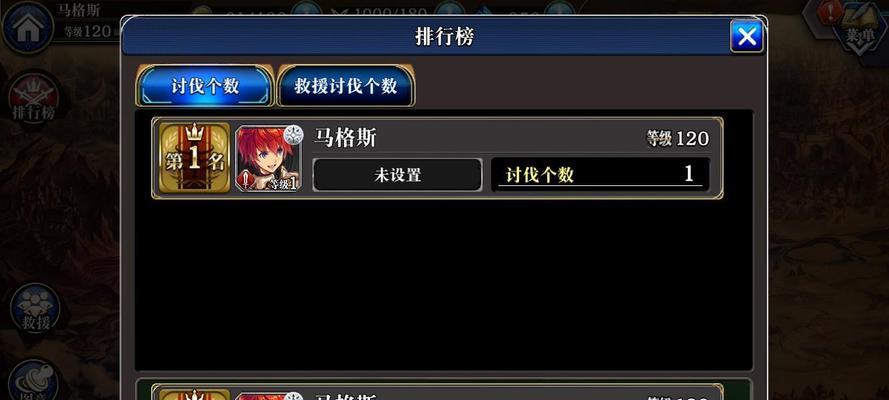Select the red-haired character portrait
The height and width of the screenshot is (400, 889).
click(268, 158)
